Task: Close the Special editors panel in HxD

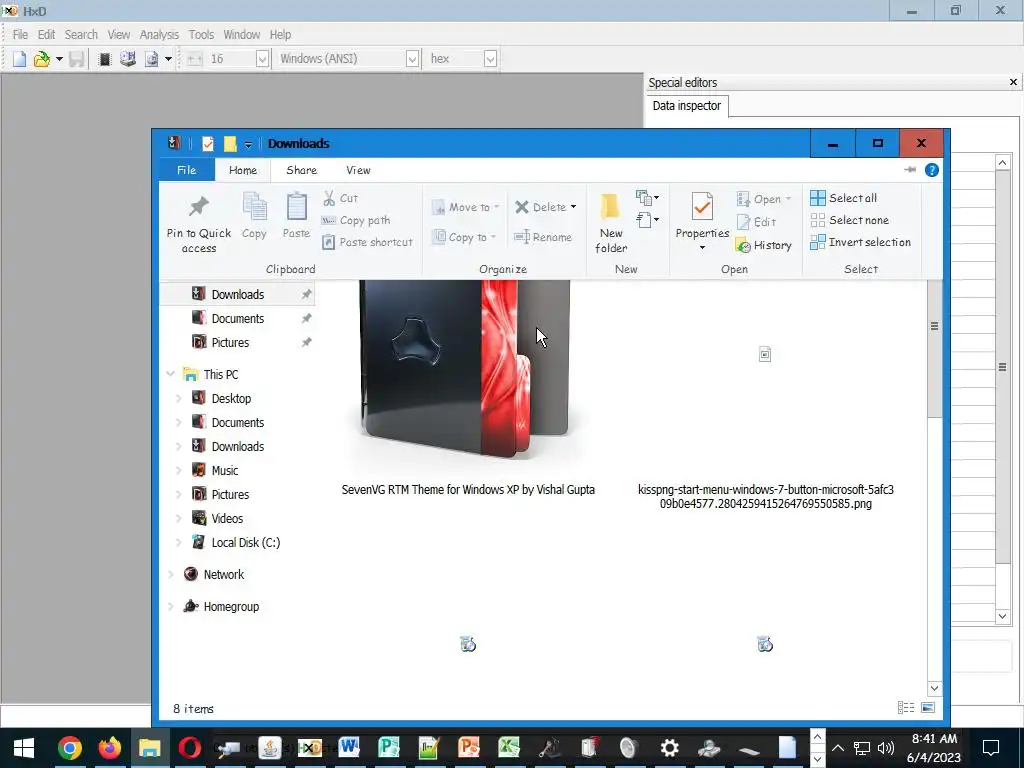Action: tap(1013, 82)
